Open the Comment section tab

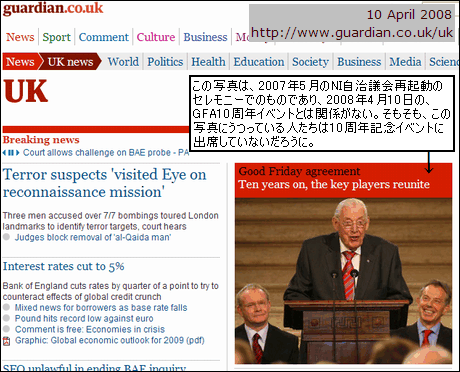pos(104,37)
